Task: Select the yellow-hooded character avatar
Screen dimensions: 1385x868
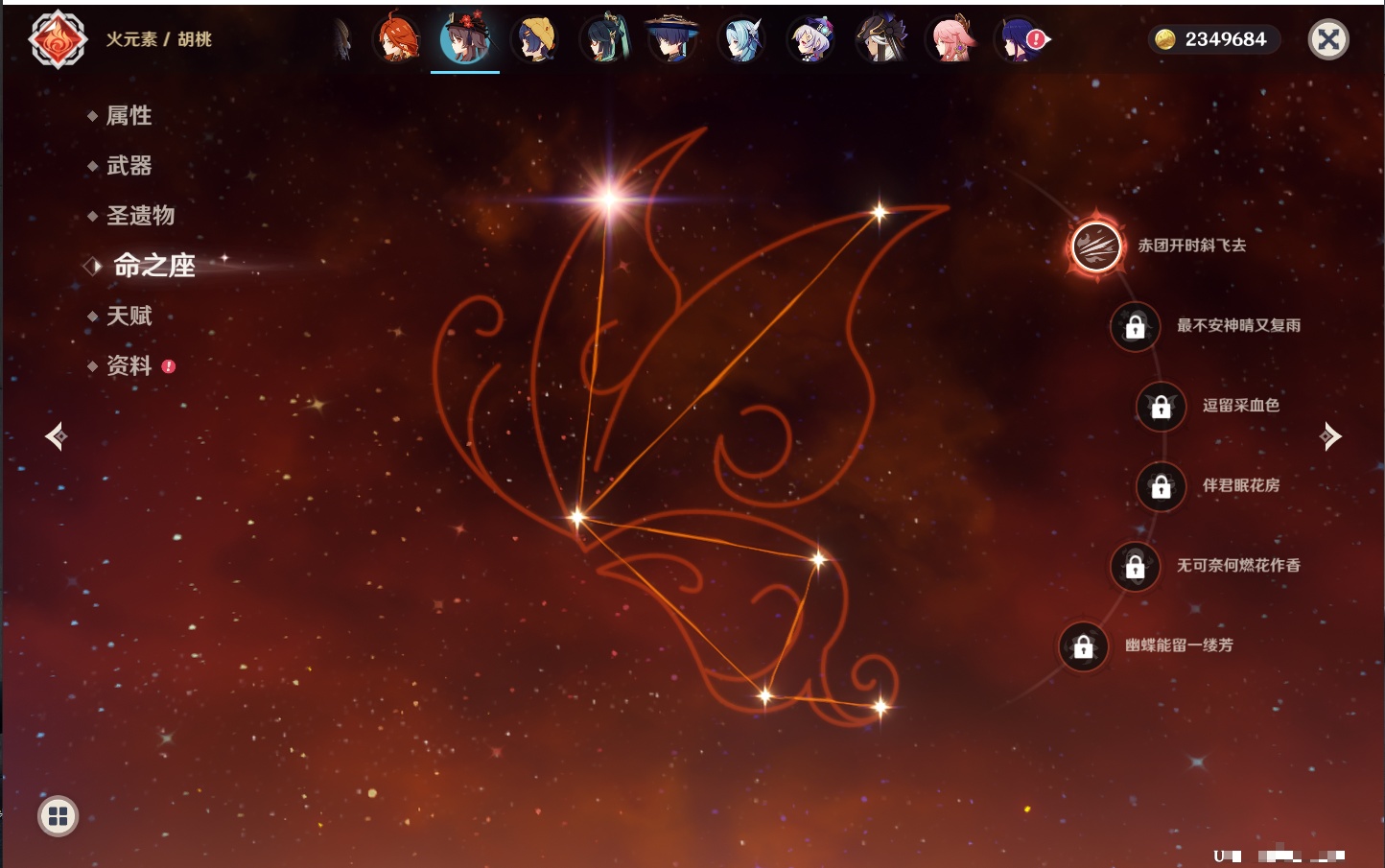Action: point(535,40)
